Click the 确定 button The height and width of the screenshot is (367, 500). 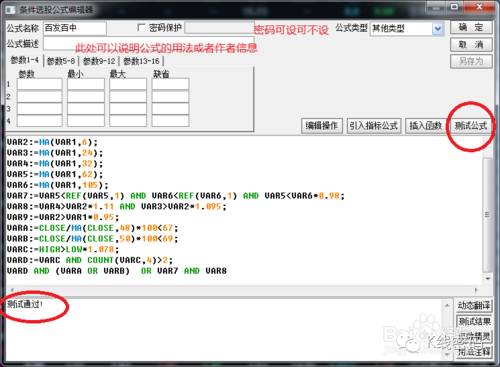point(471,27)
